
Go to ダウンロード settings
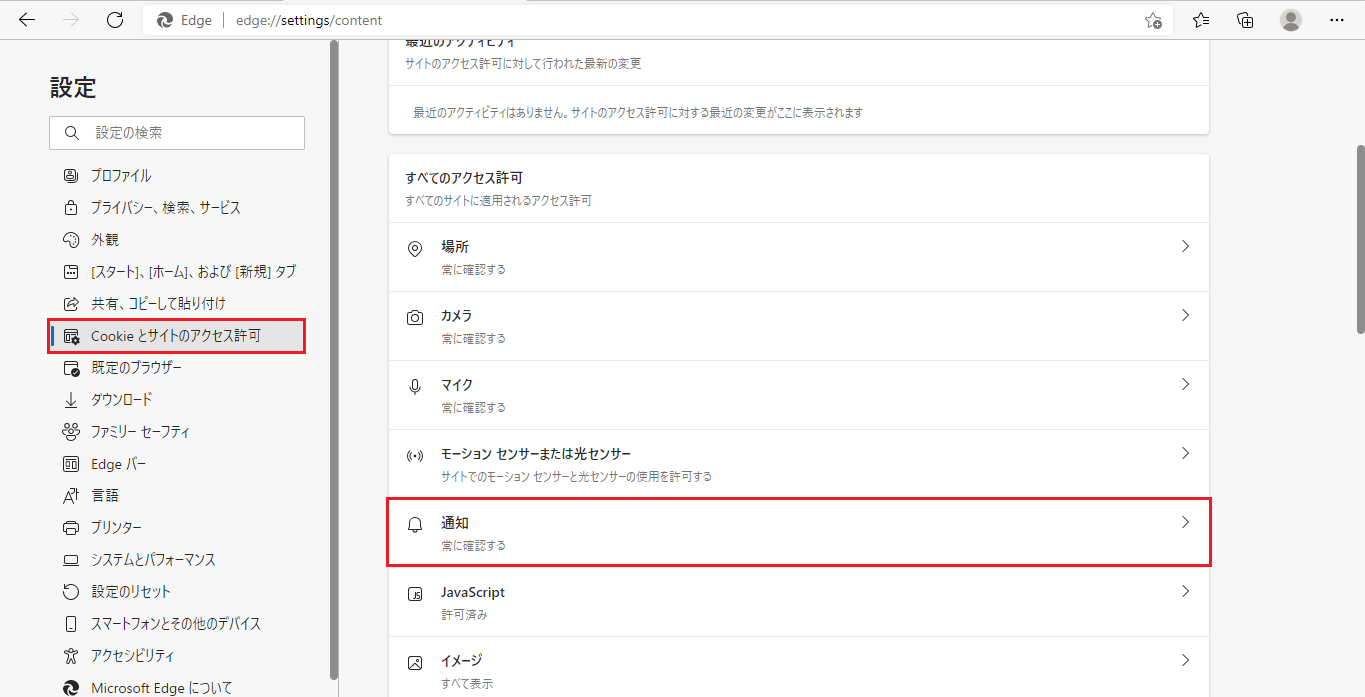click(121, 399)
